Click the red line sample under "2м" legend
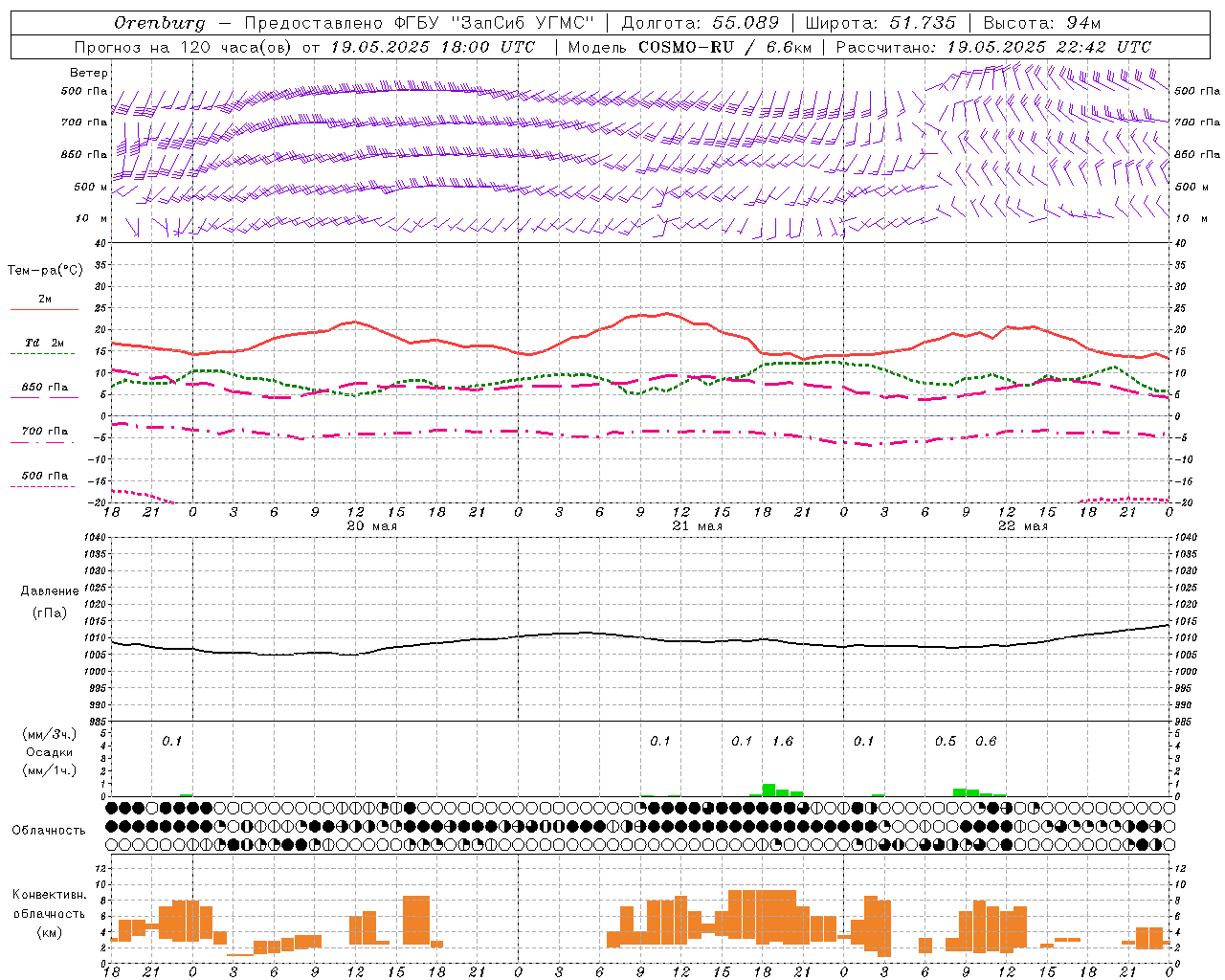The image size is (1225, 980). pyautogui.click(x=44, y=309)
